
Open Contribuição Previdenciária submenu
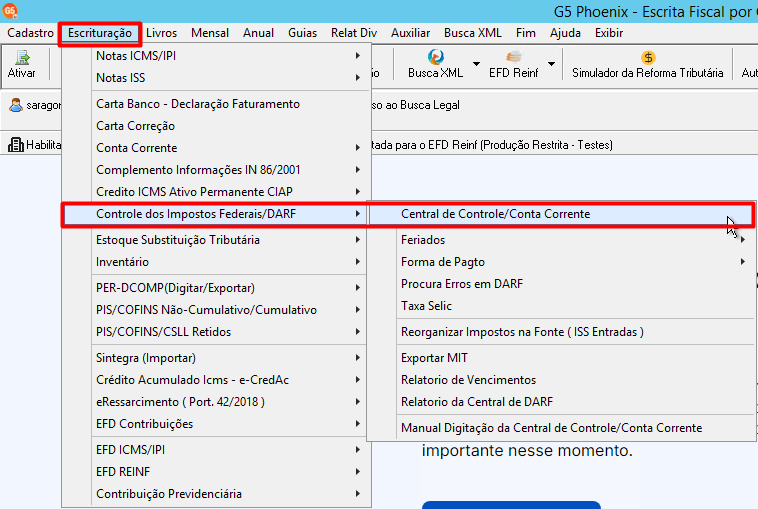[x=216, y=494]
